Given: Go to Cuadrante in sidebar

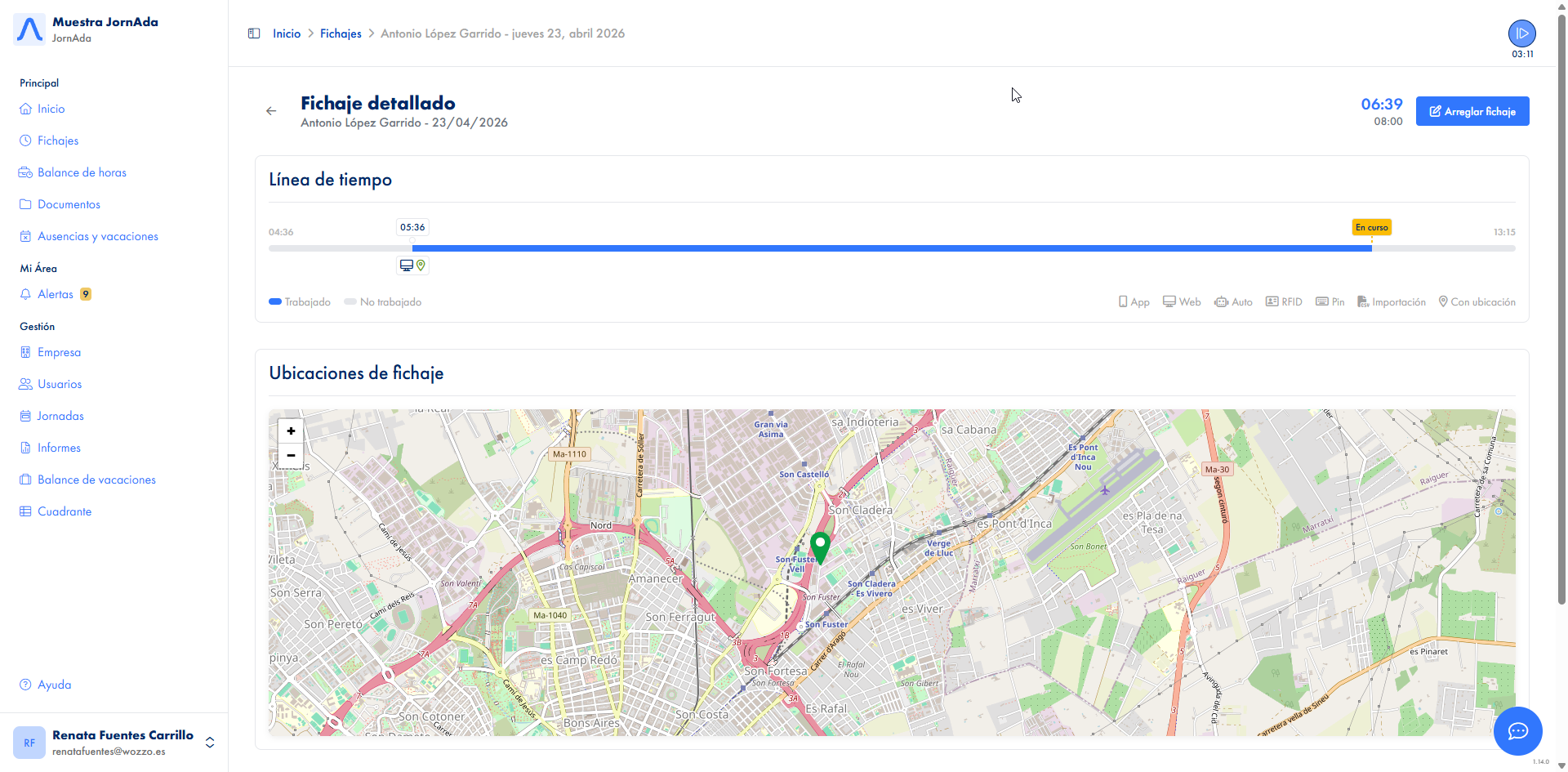Looking at the screenshot, I should pyautogui.click(x=65, y=511).
